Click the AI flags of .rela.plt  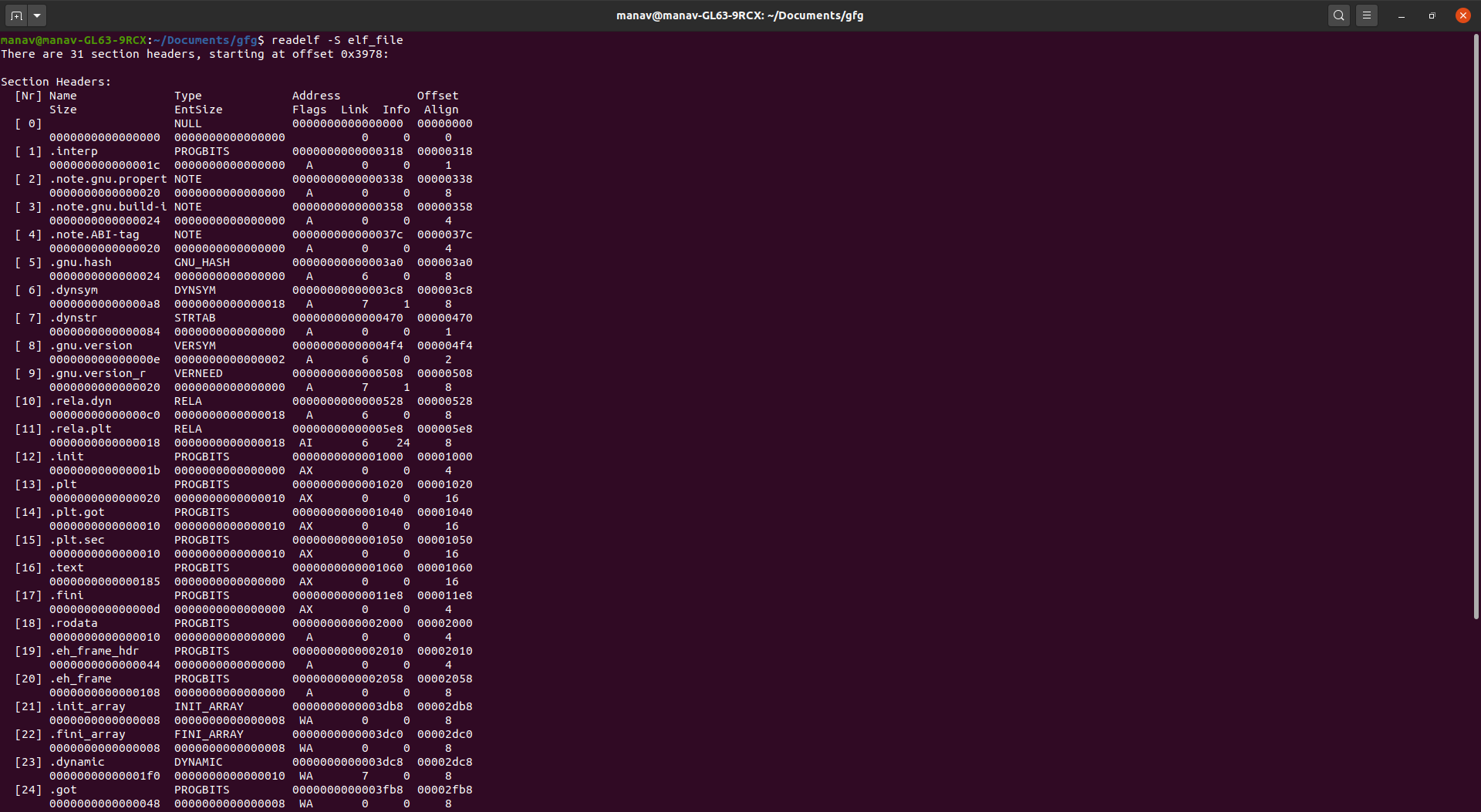pyautogui.click(x=306, y=443)
